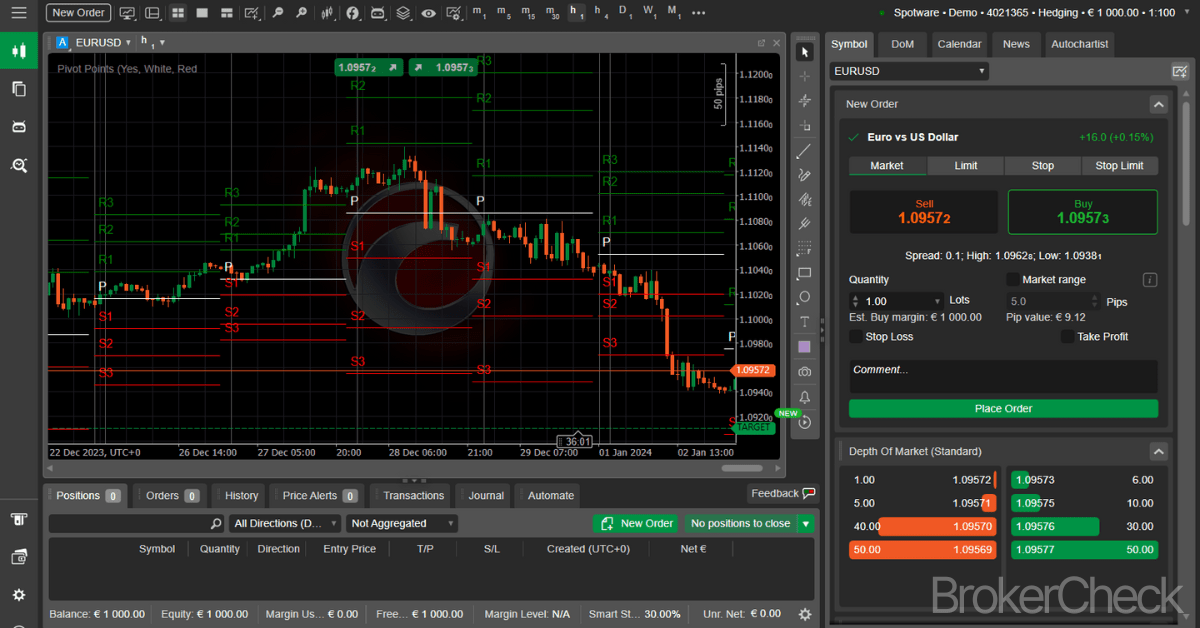Select the cursor pointer drawing tool
The image size is (1200, 628).
805,52
